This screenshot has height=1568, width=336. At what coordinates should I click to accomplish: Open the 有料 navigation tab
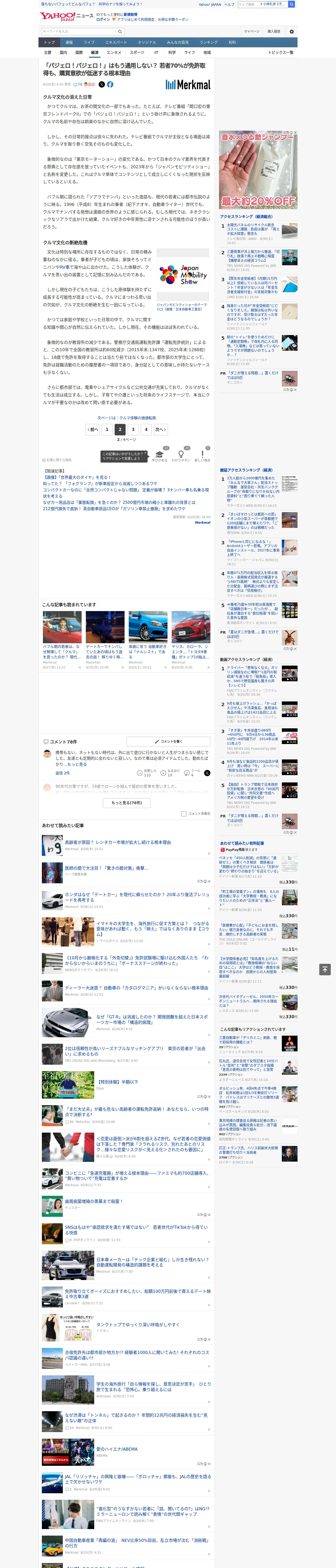point(232,43)
